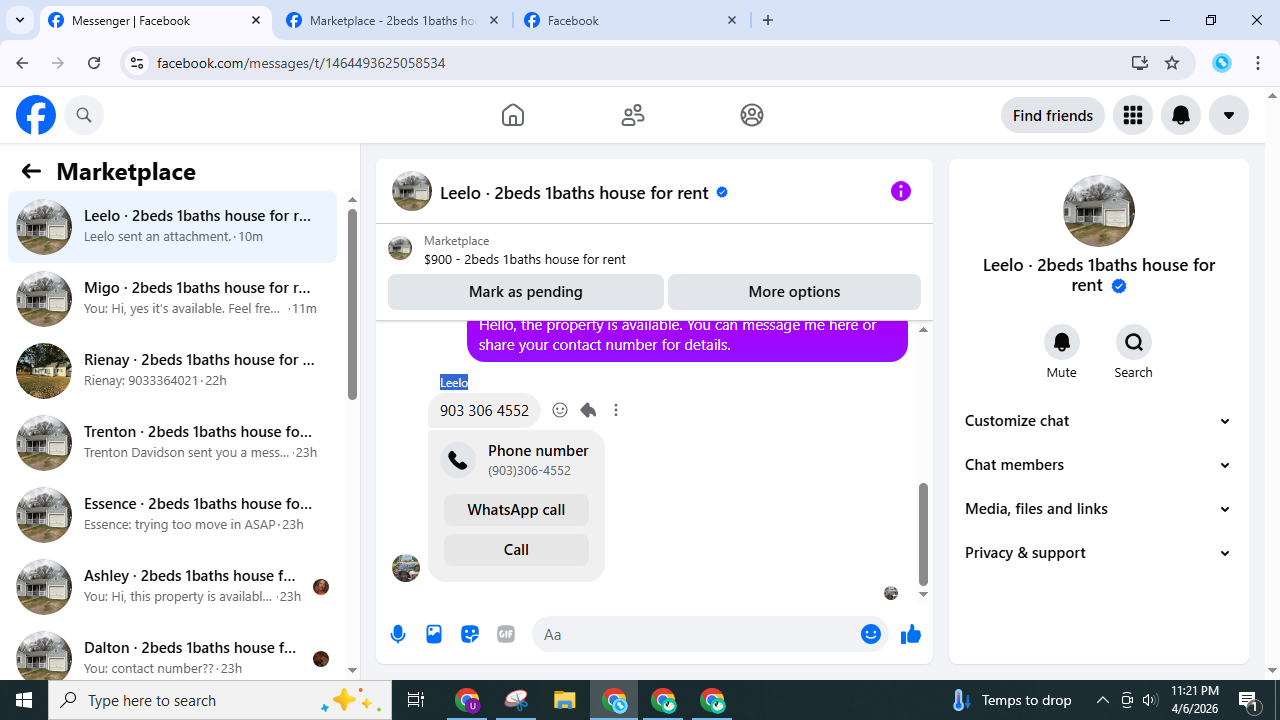Open the Friends icon in top nav

point(633,115)
